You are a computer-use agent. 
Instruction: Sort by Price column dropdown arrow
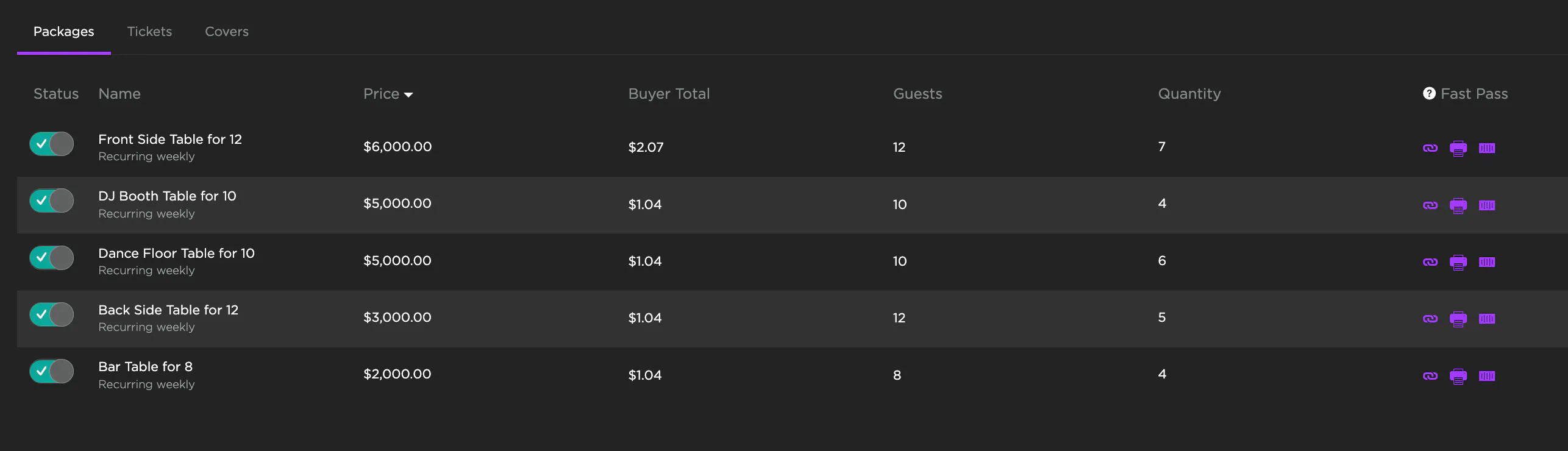pos(408,94)
